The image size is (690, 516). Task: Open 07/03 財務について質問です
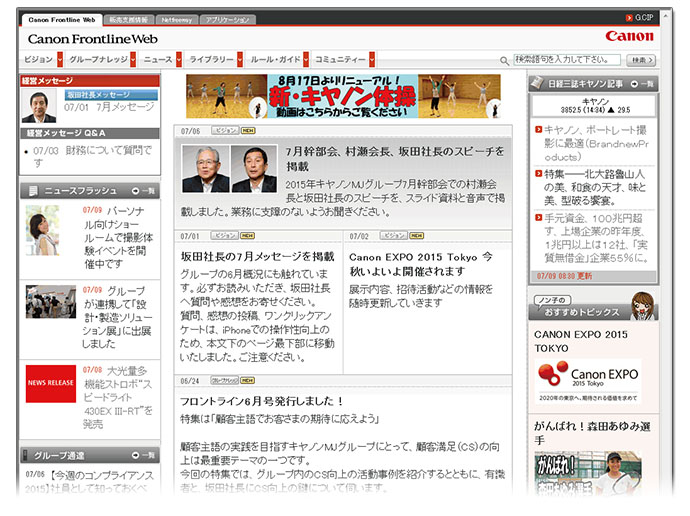92,156
